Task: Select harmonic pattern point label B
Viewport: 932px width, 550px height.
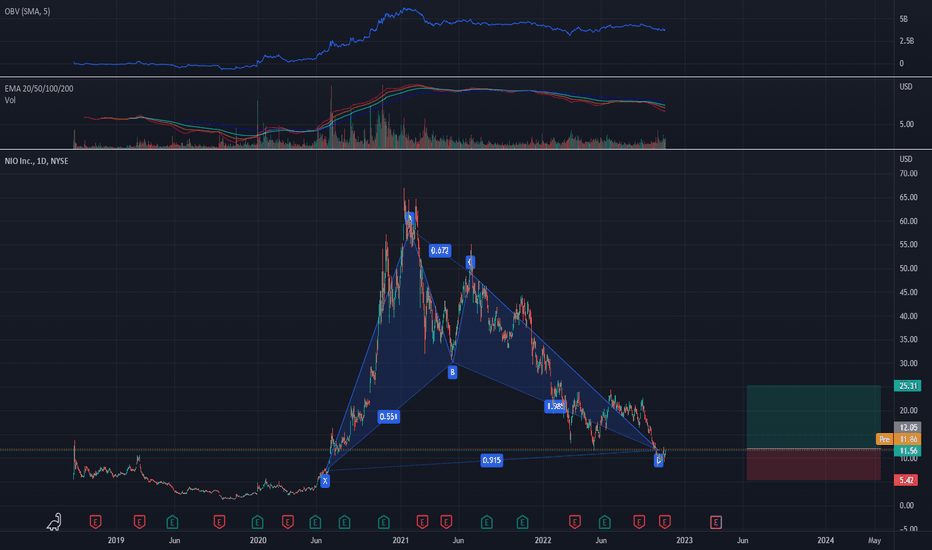Action: 452,372
